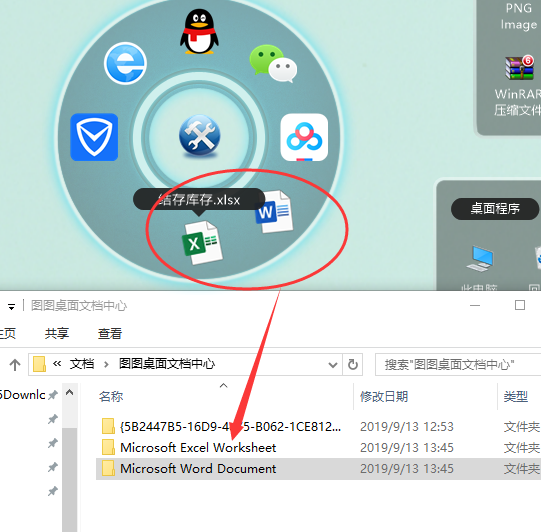The height and width of the screenshot is (532, 541).
Task: Click the search 图图桌面文档中心 field
Action: coord(458,365)
